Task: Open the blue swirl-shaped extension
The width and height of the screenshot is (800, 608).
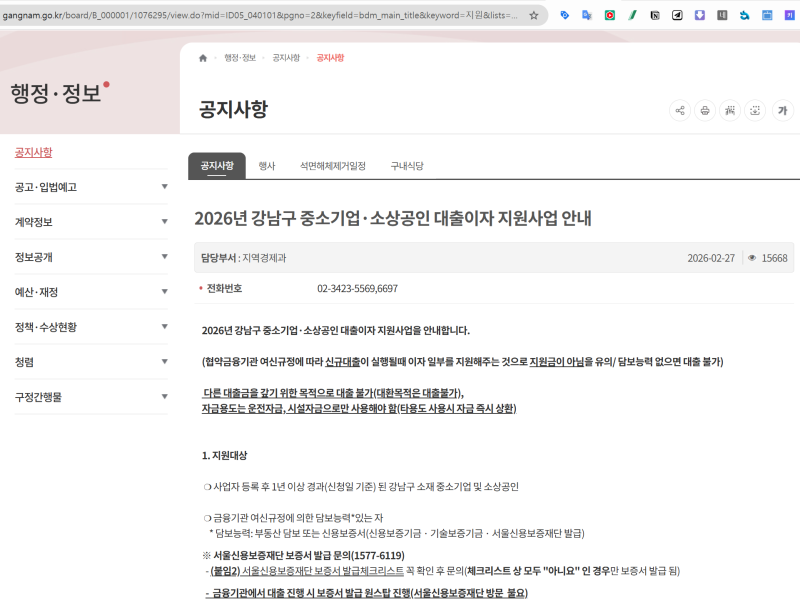Action: coord(744,15)
